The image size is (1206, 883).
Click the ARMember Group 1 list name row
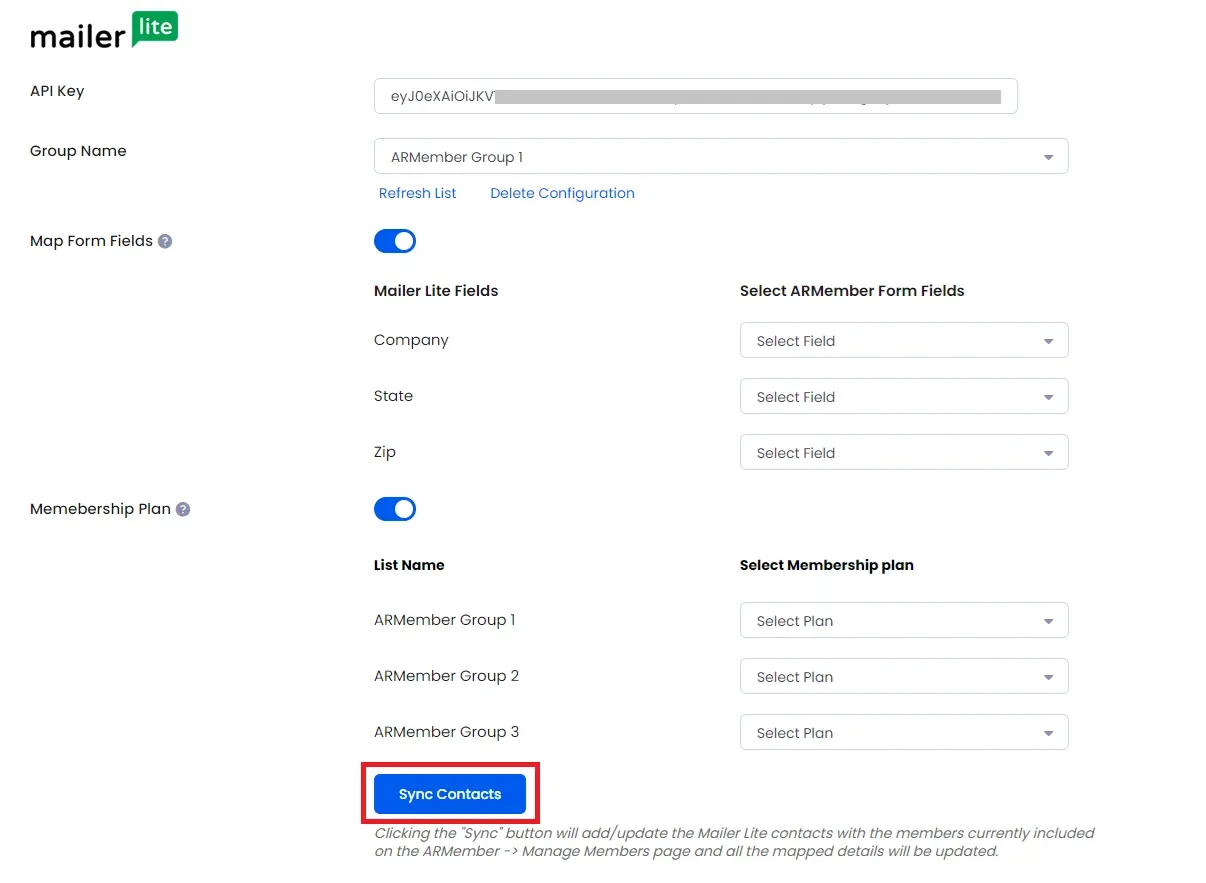pyautogui.click(x=445, y=620)
